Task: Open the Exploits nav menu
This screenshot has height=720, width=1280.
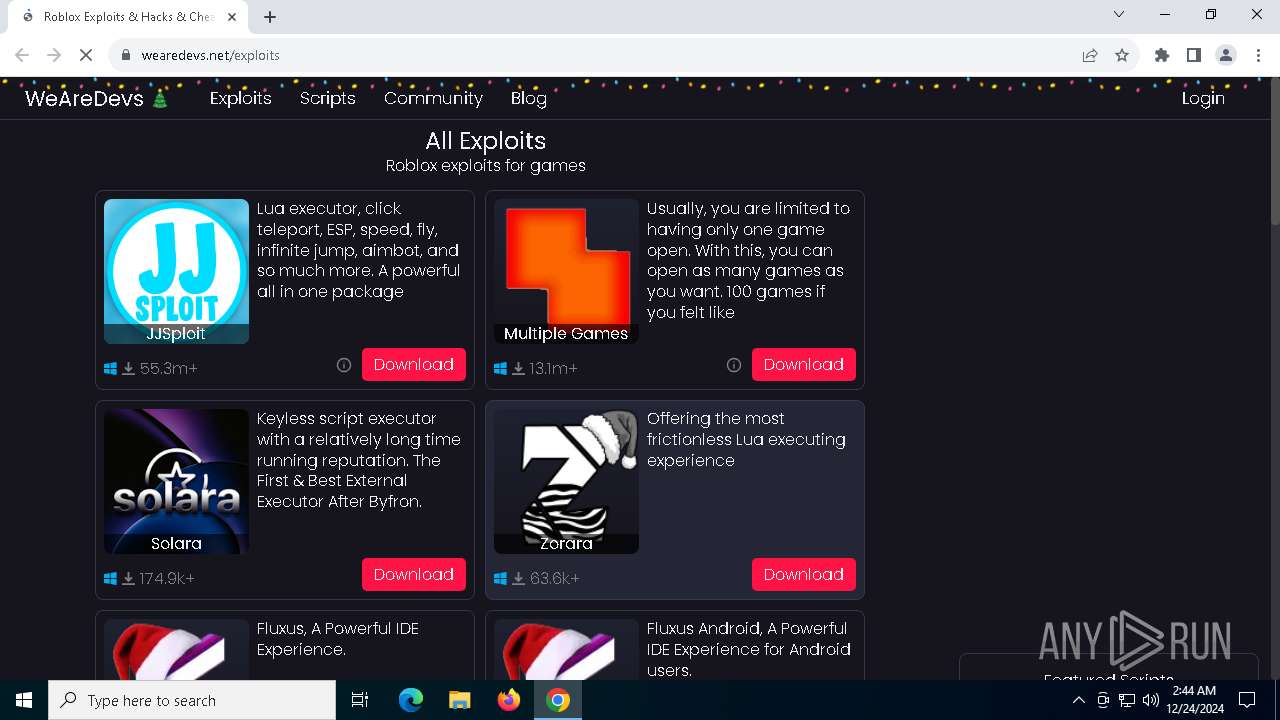Action: (x=241, y=98)
